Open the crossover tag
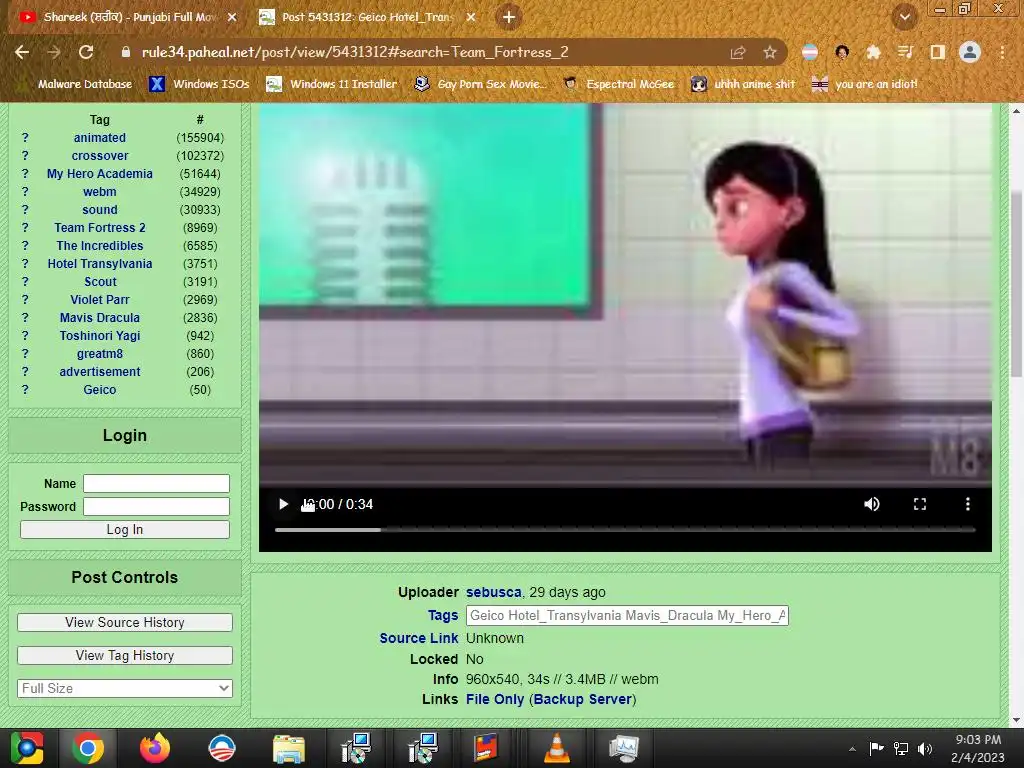The height and width of the screenshot is (768, 1024). (x=100, y=156)
